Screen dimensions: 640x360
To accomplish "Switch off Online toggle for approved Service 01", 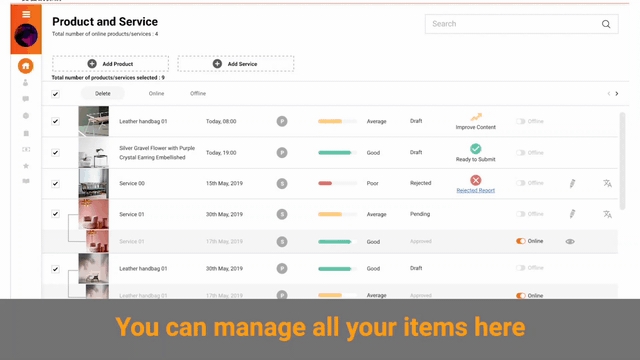I will pos(520,241).
